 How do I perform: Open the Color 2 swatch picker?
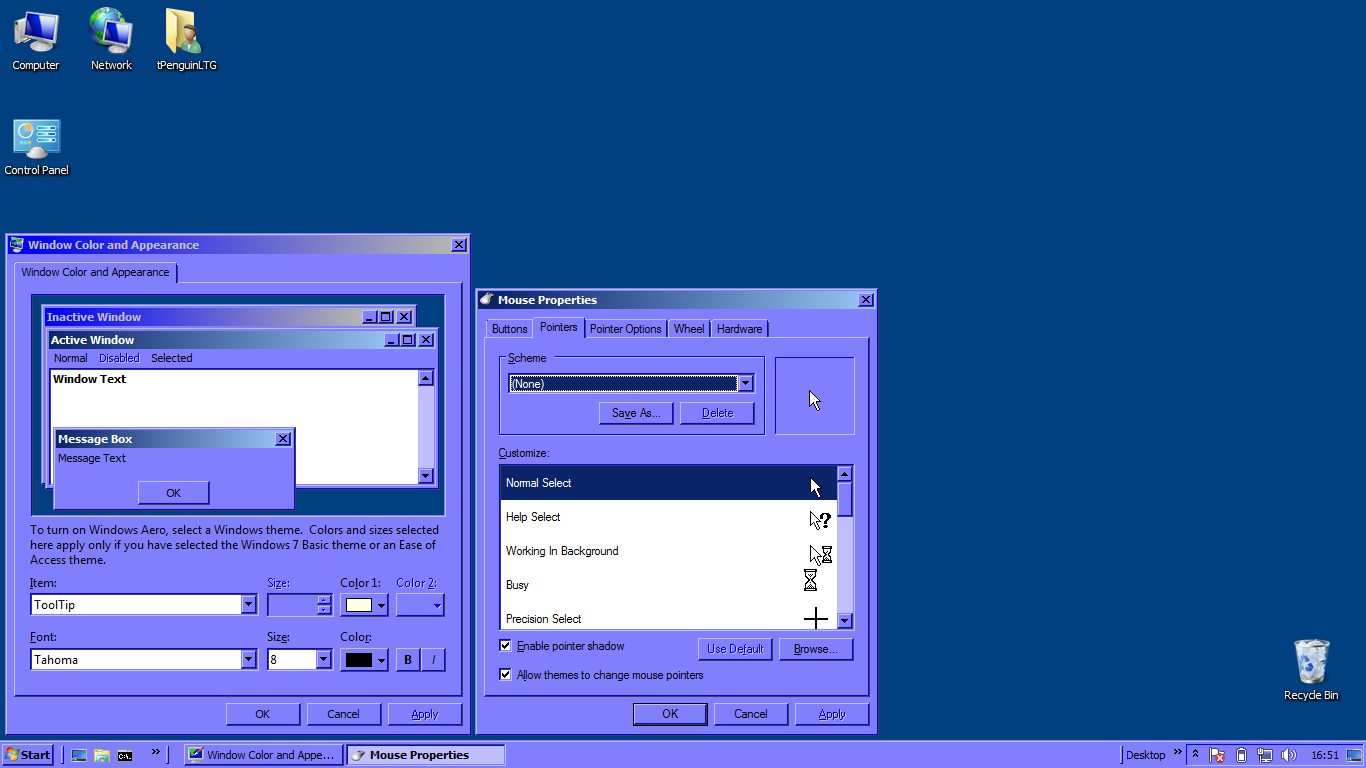[x=420, y=604]
